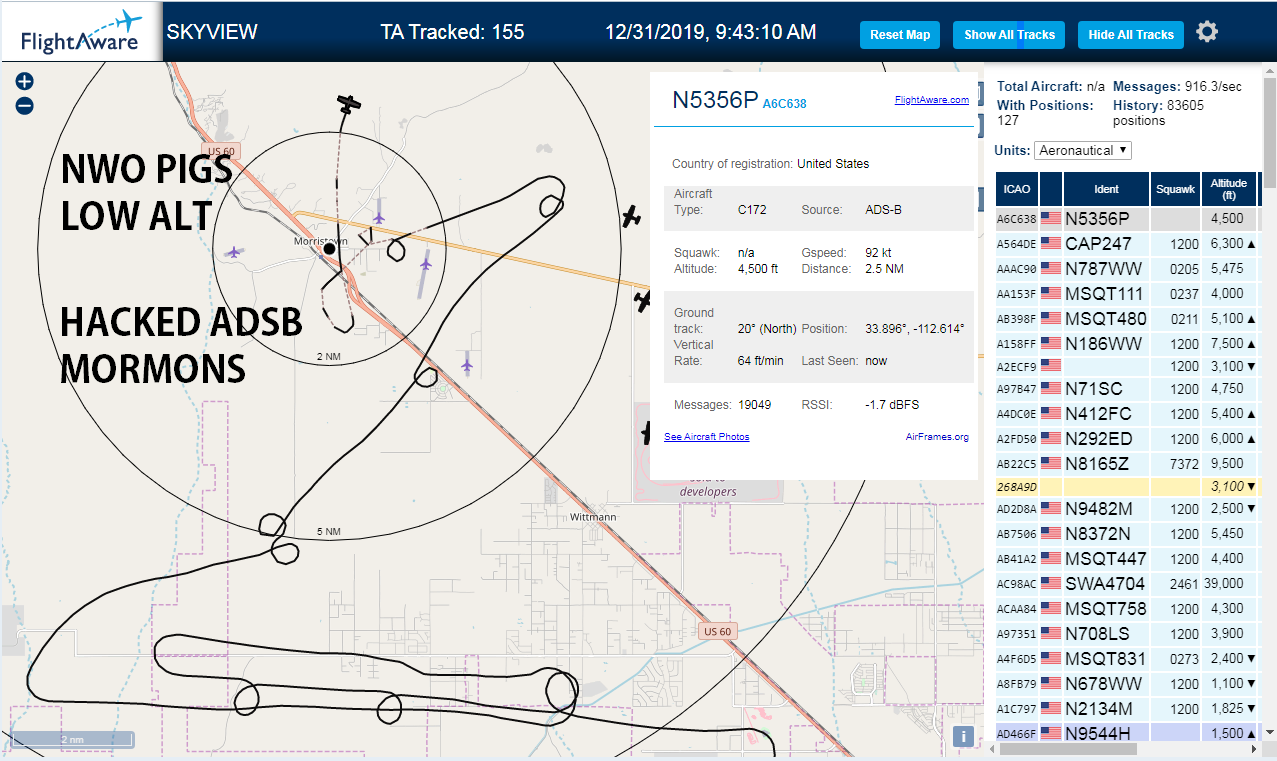1277x761 pixels.
Task: Sort table by Ident column header
Action: [x=1106, y=189]
